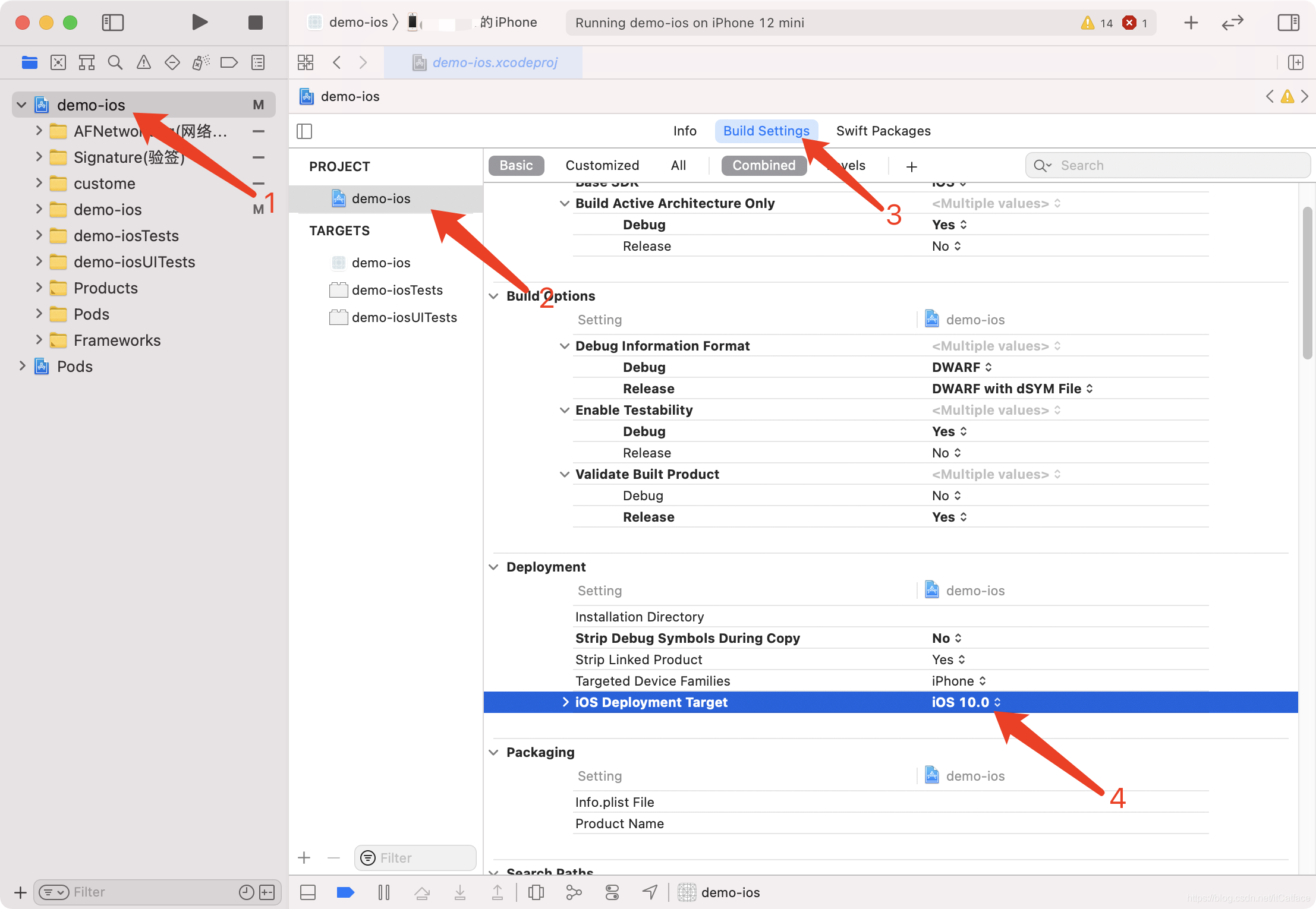Image resolution: width=1316 pixels, height=909 pixels.
Task: Click the breakpoints activation icon in debug bar
Action: (x=345, y=892)
